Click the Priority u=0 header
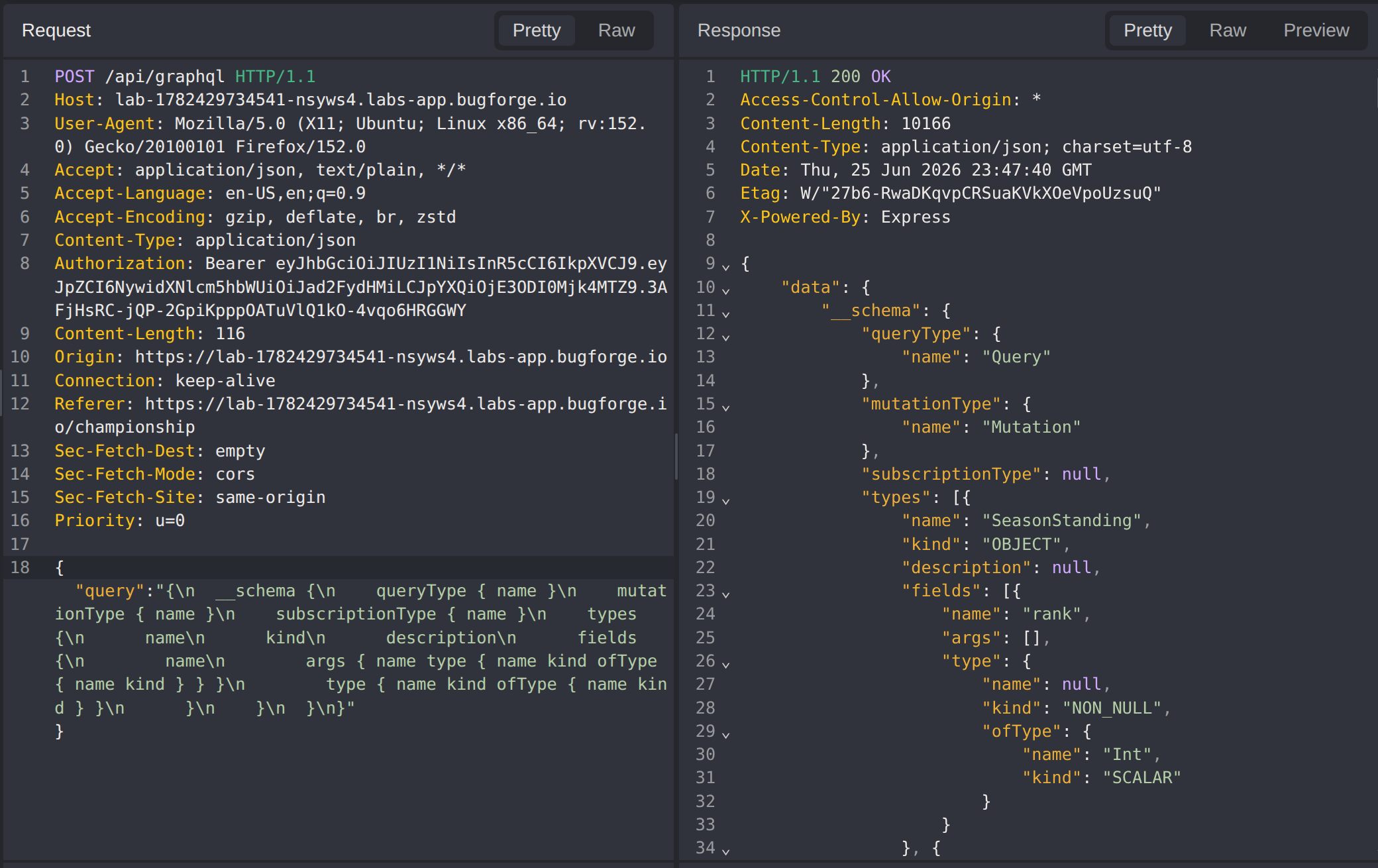 point(119,521)
